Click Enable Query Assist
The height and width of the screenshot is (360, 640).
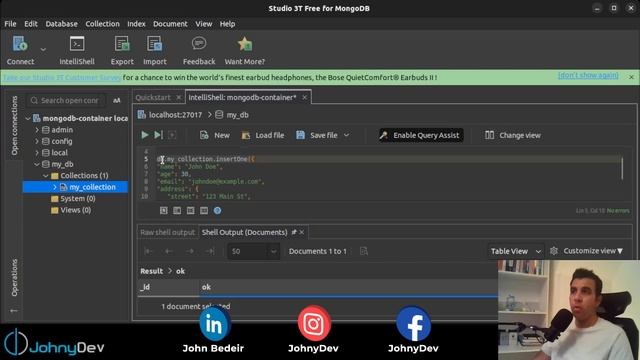pyautogui.click(x=421, y=135)
